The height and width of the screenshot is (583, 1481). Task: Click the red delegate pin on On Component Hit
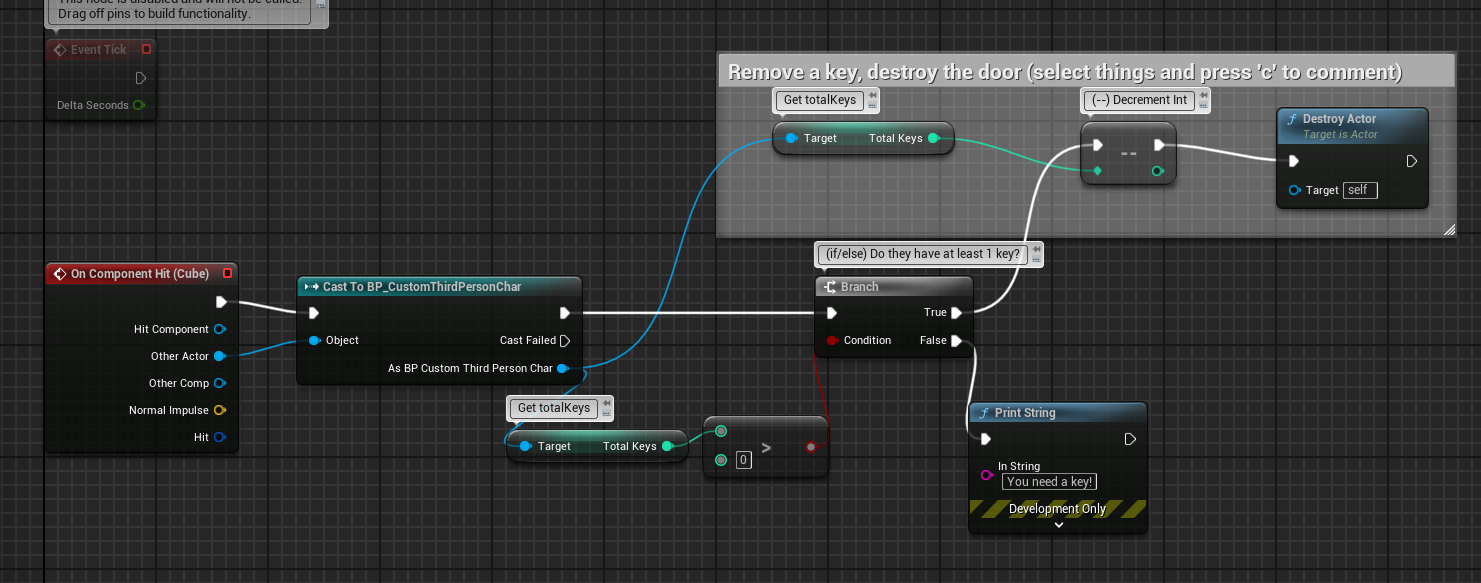tap(227, 273)
